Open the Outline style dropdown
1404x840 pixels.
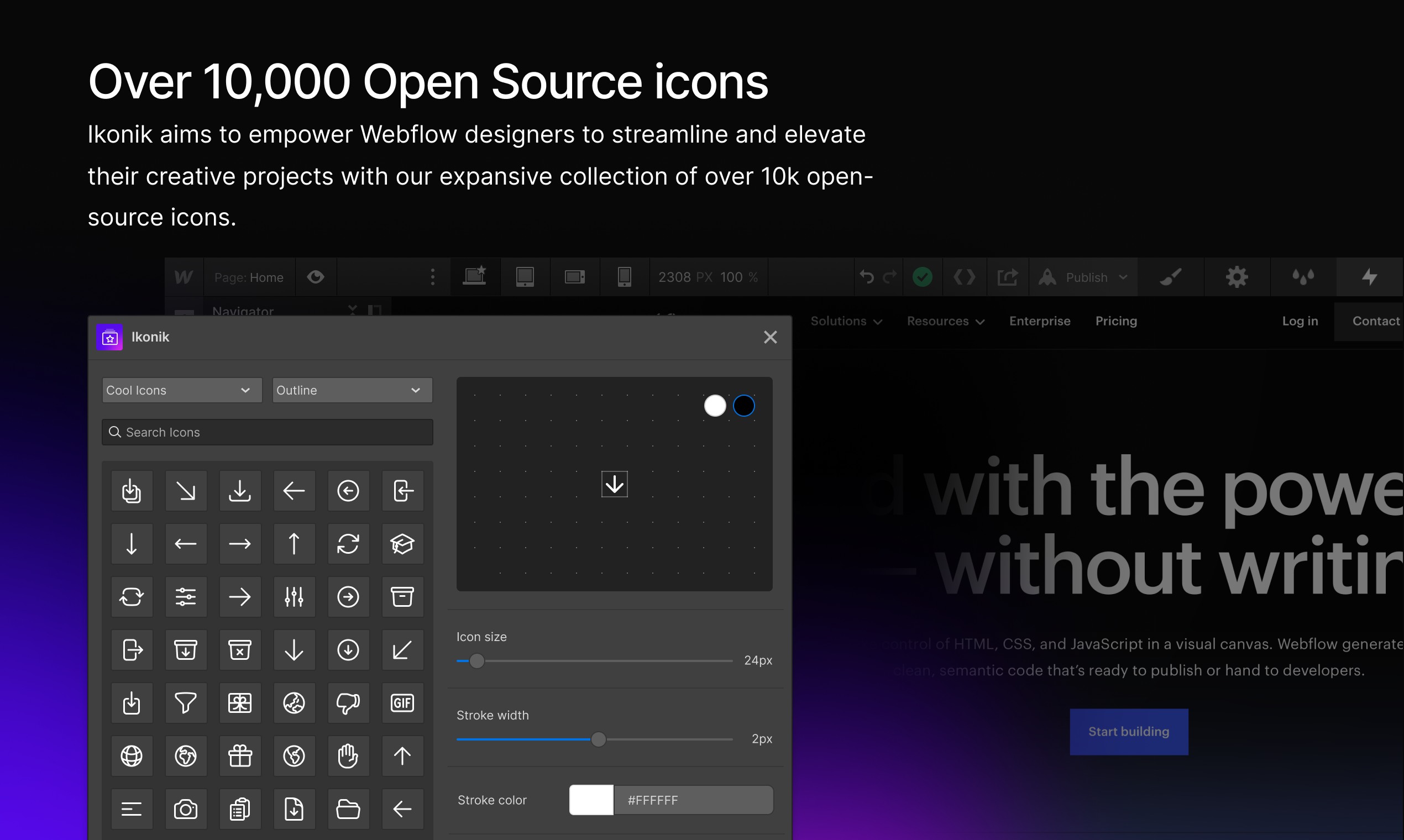[352, 390]
